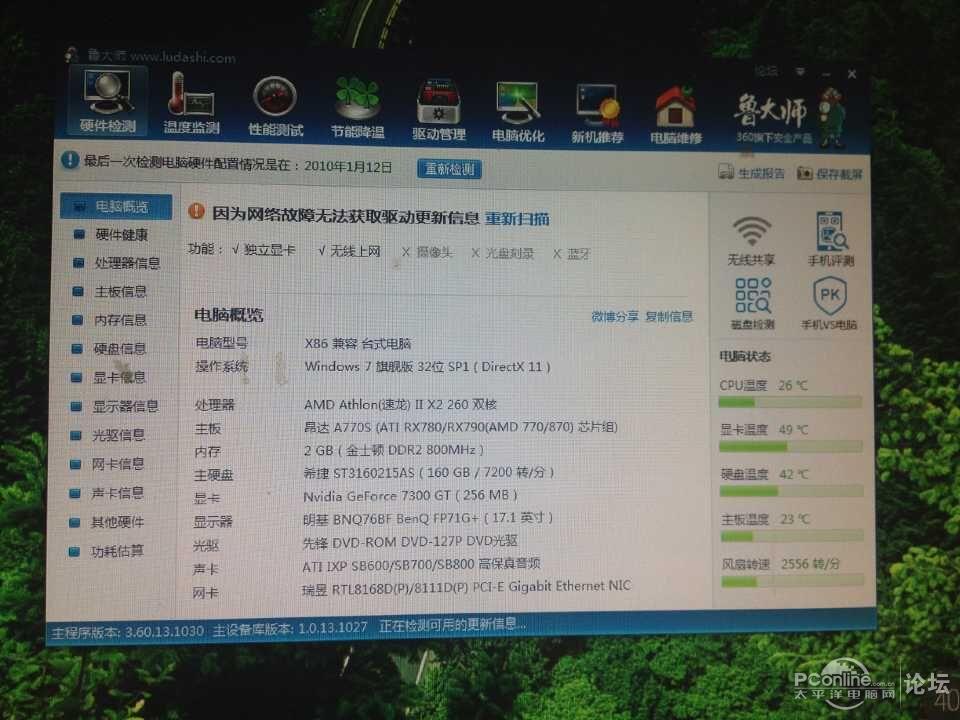Open the 手机评测 phone review tool

coord(830,239)
